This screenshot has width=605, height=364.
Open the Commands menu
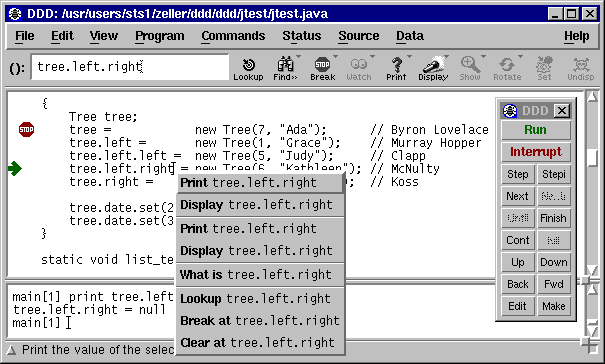click(233, 36)
